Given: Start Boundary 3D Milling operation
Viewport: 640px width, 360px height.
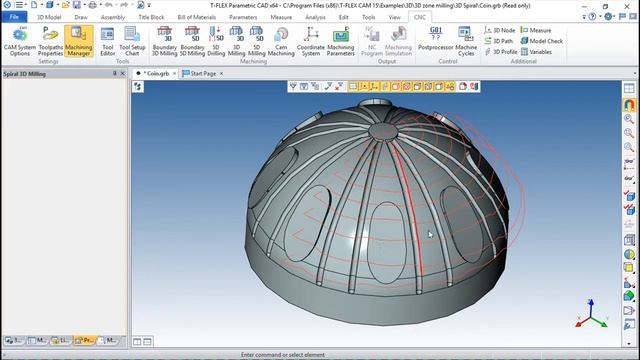Looking at the screenshot, I should [164, 41].
